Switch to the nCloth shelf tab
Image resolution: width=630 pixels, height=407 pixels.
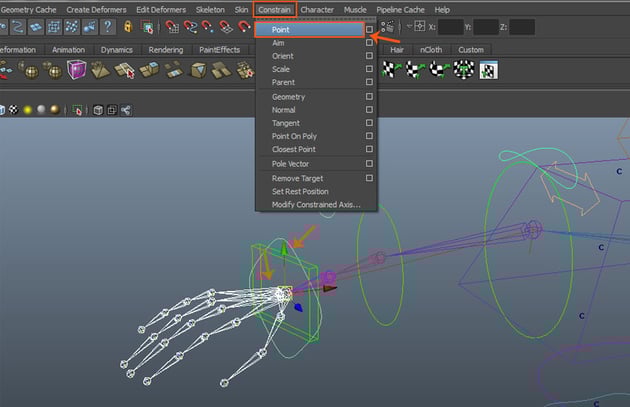coord(432,49)
